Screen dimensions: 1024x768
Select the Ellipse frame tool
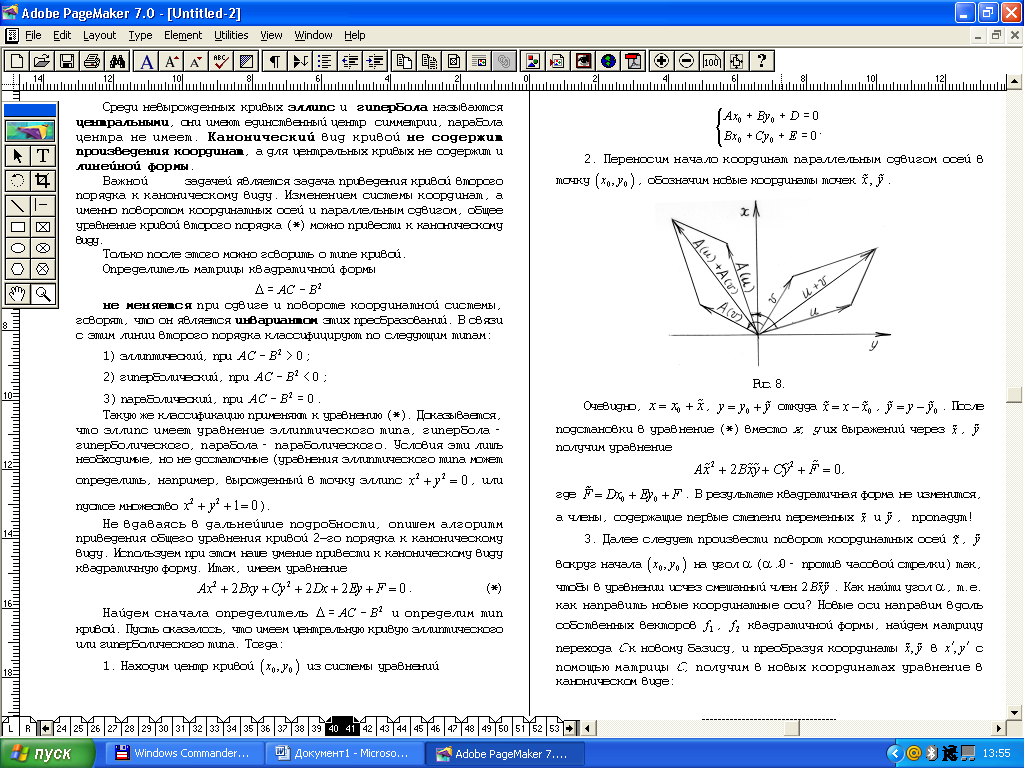42,248
